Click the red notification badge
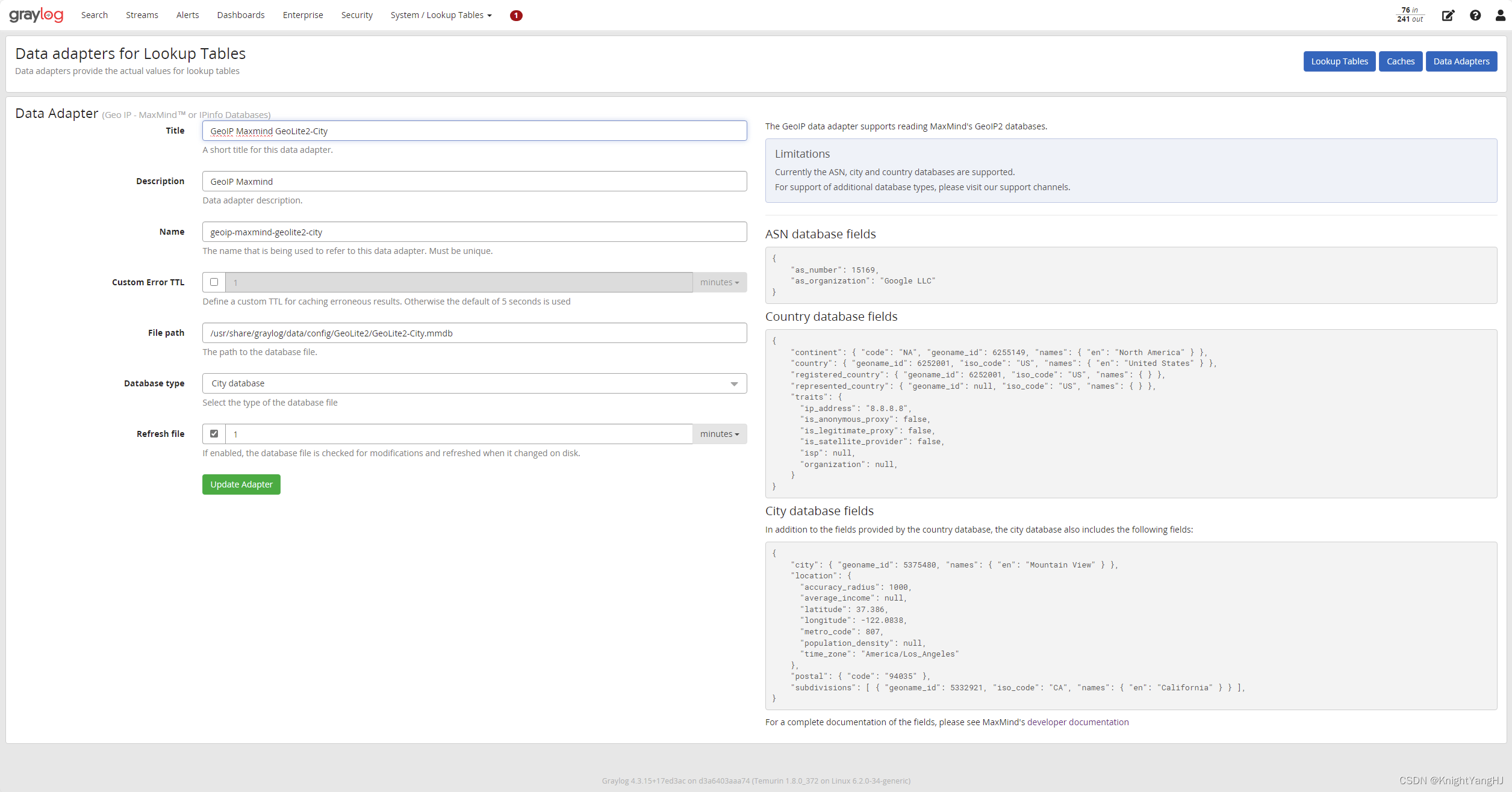Image resolution: width=1512 pixels, height=792 pixels. pos(516,15)
